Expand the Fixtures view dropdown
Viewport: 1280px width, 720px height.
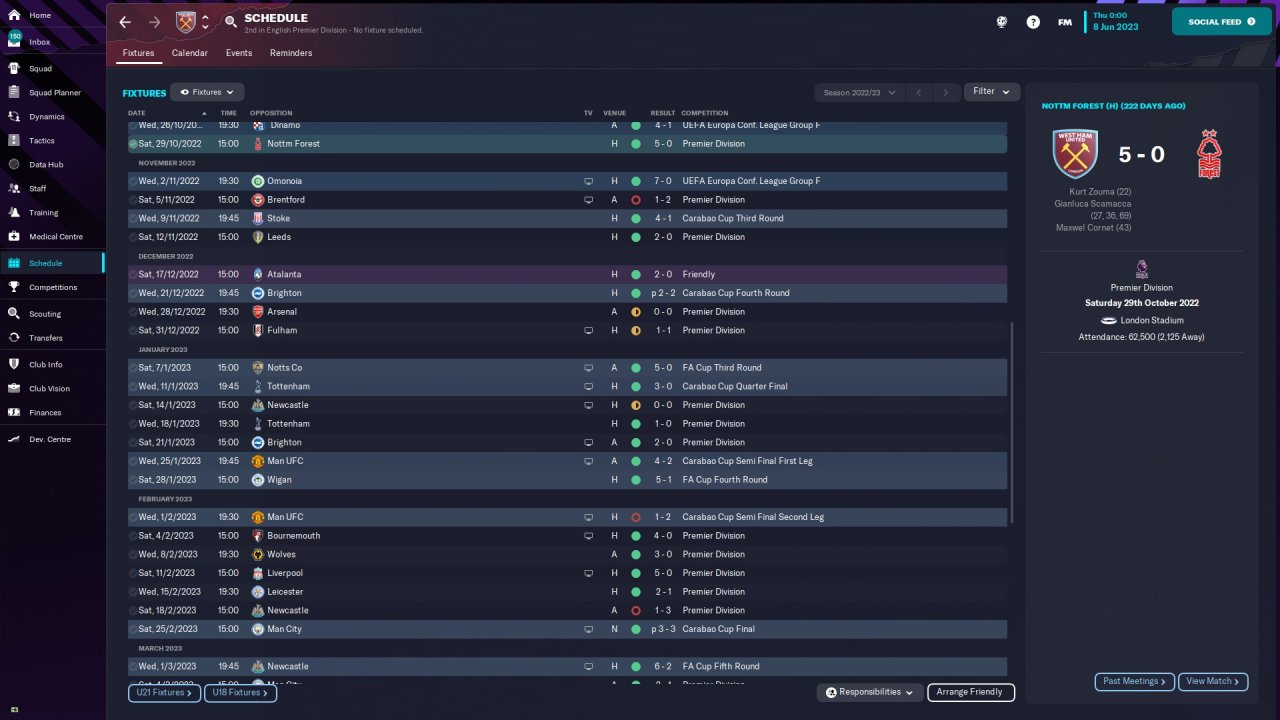[207, 92]
